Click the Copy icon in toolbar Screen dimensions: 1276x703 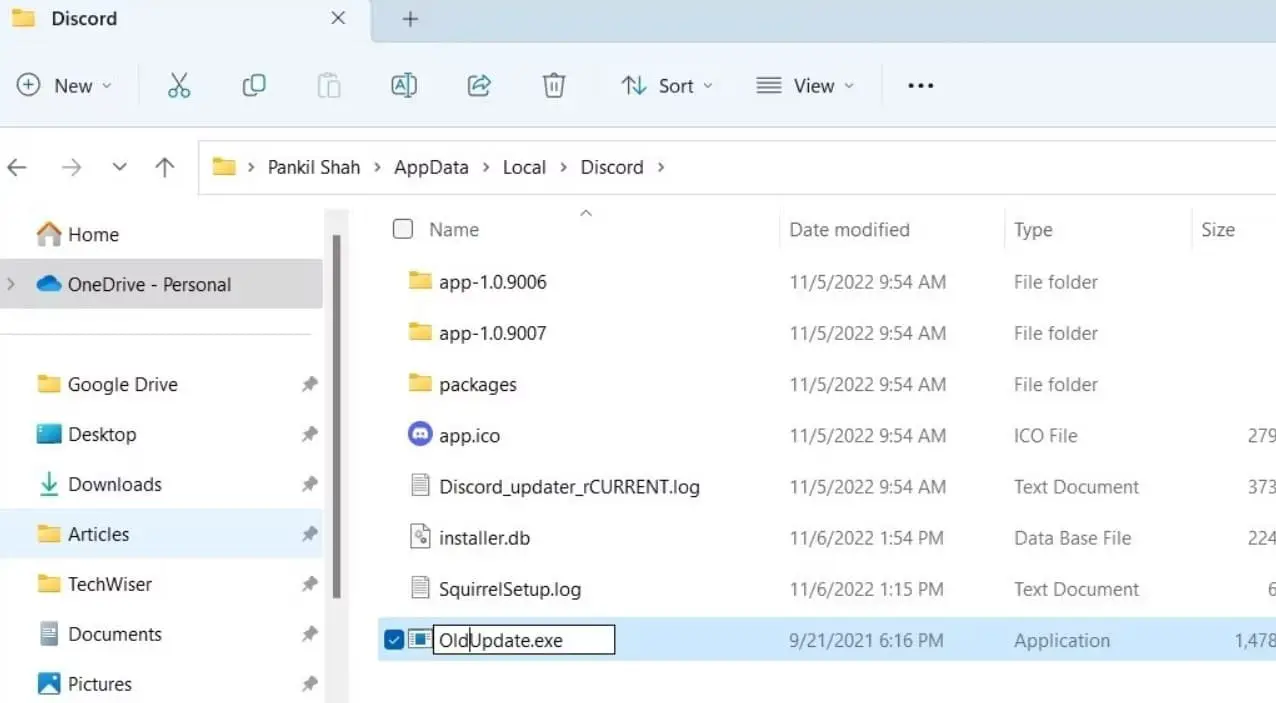[x=254, y=86]
